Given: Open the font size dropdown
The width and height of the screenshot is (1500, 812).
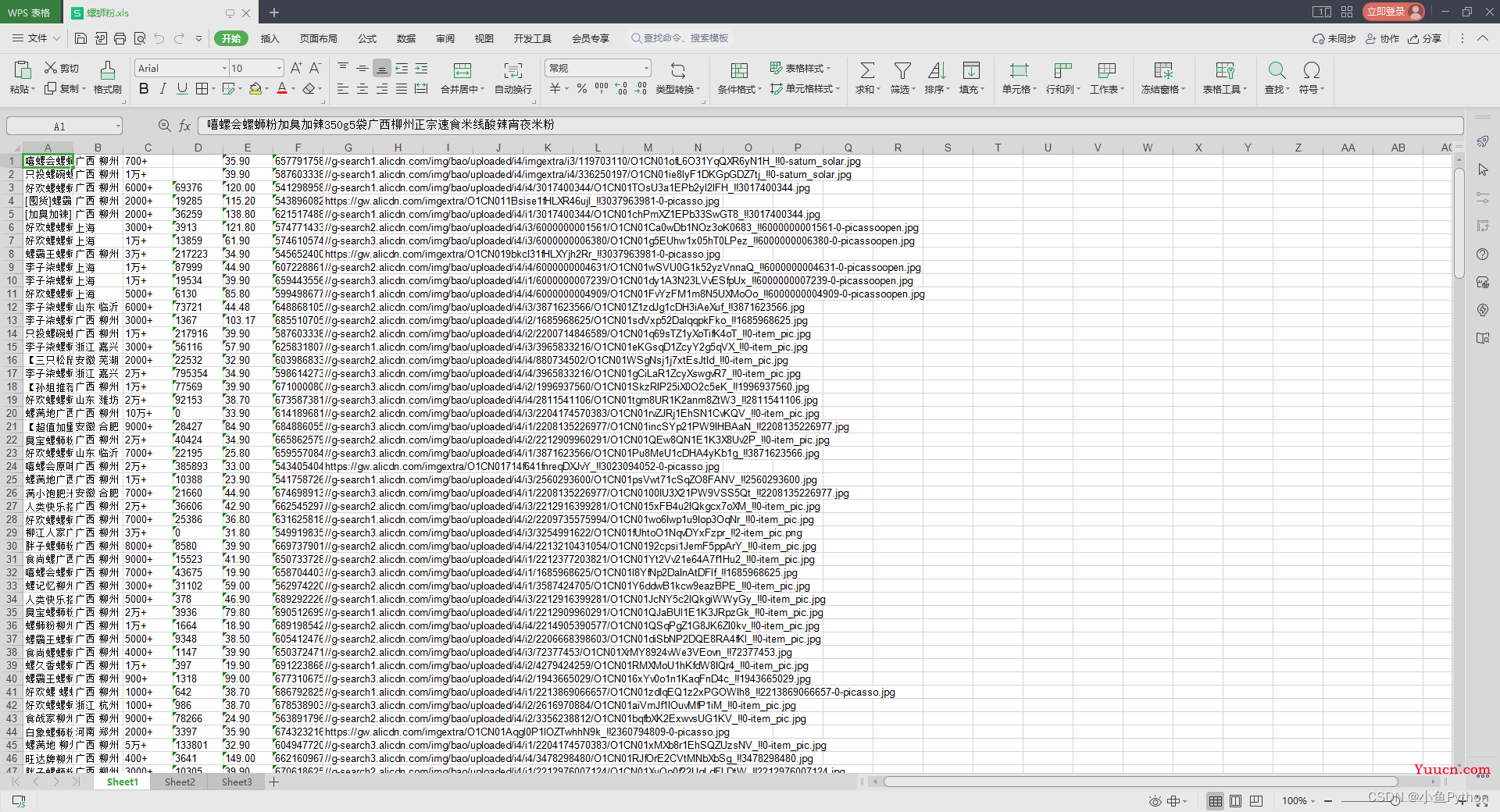Looking at the screenshot, I should [x=279, y=68].
